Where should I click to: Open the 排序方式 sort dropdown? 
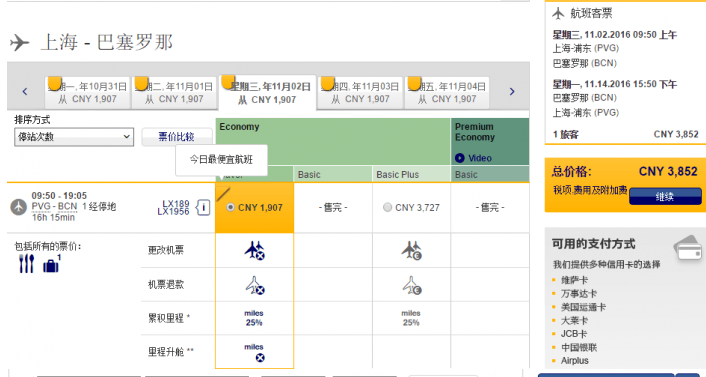coord(74,137)
